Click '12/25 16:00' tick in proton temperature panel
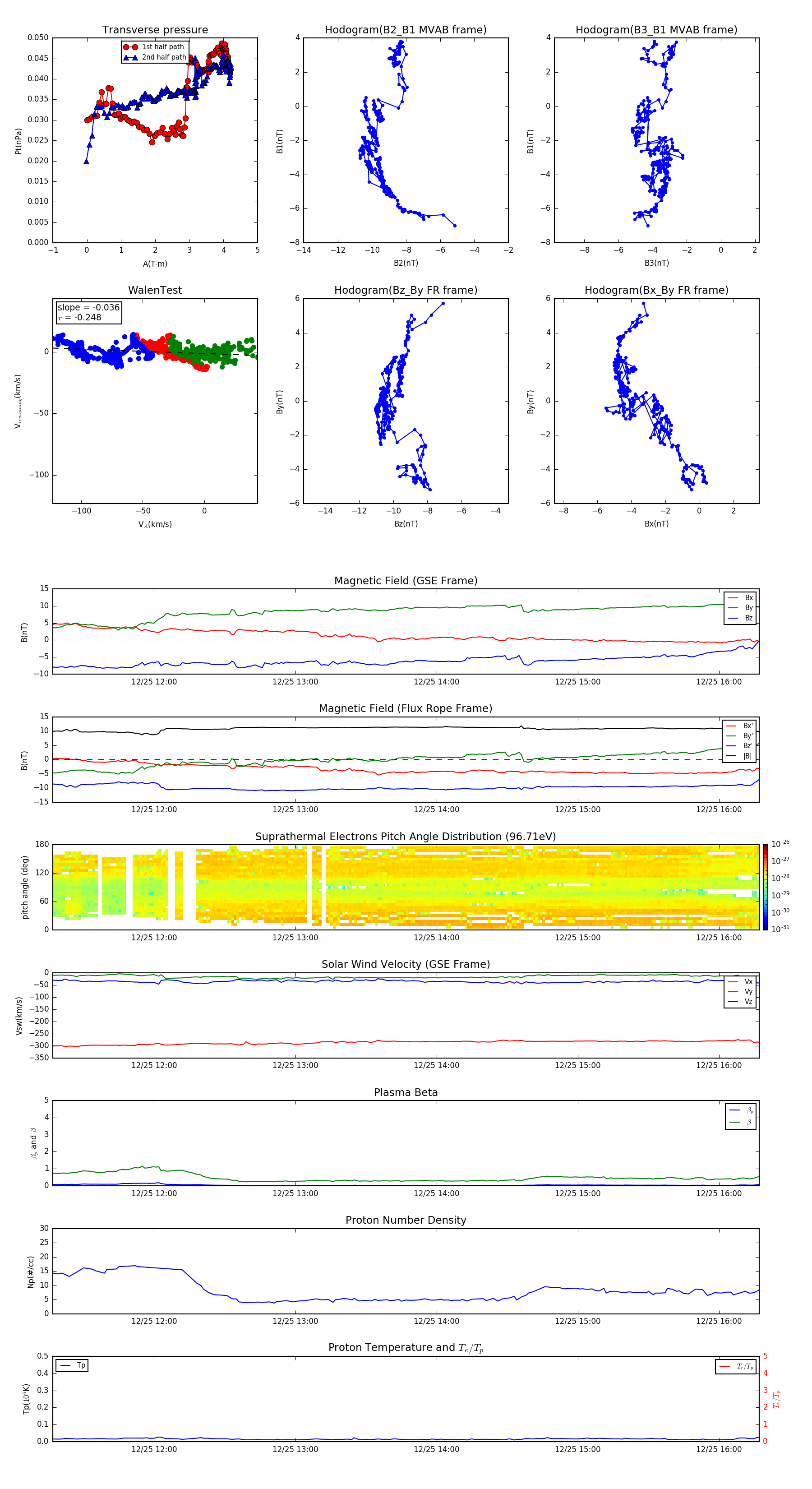Screen dimensions: 812x1489 click(x=718, y=1449)
